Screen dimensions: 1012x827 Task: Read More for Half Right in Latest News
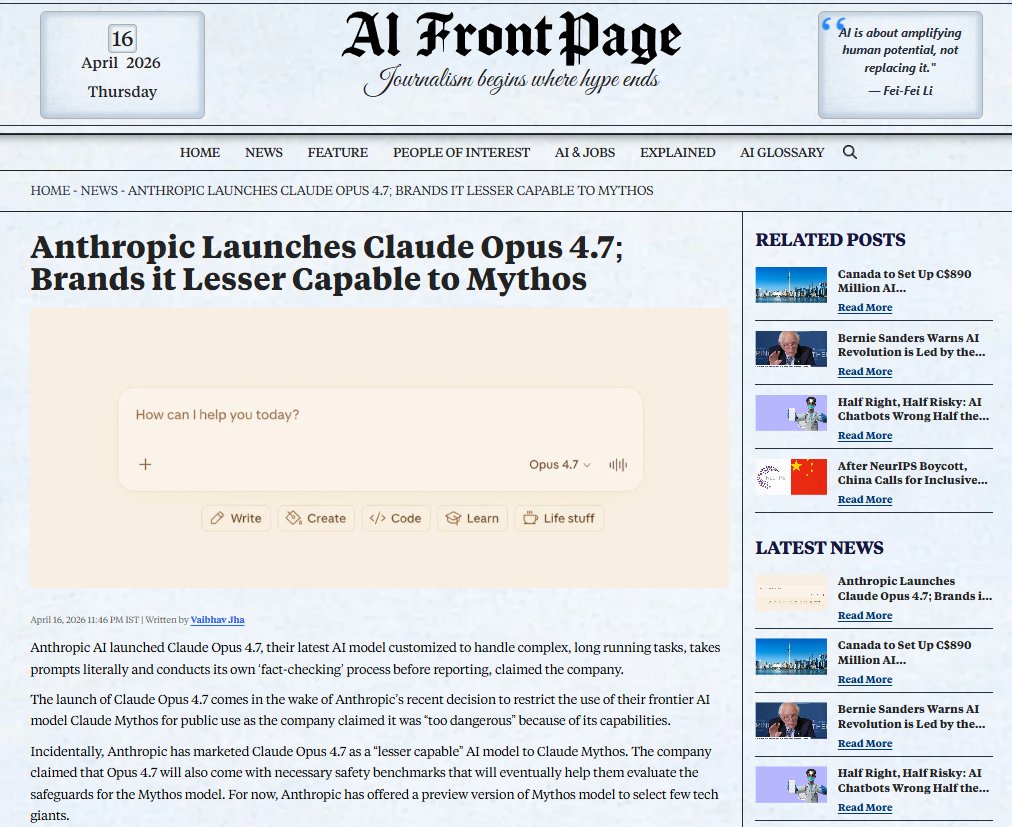click(x=865, y=808)
